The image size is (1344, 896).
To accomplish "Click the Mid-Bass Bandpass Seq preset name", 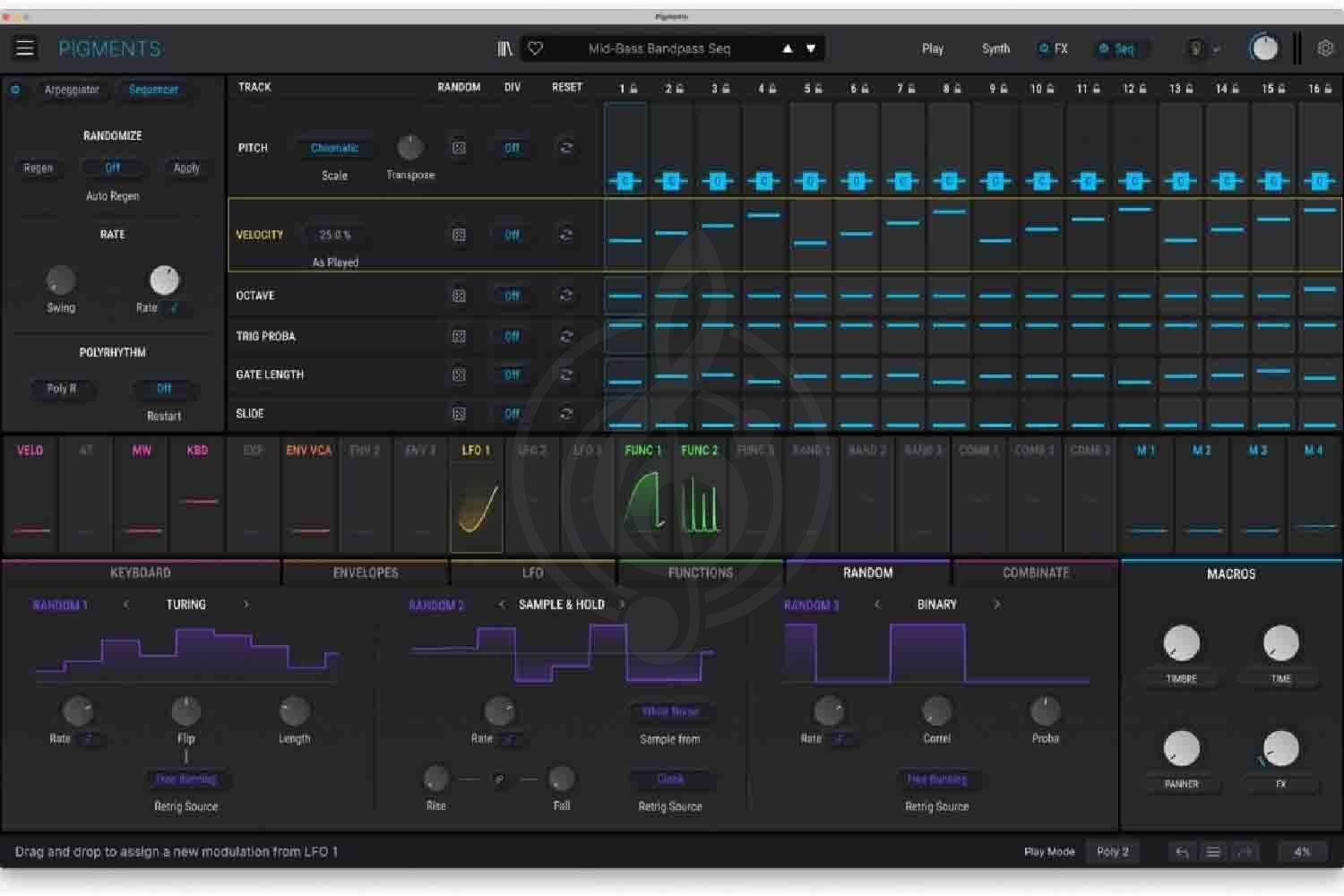I will [x=659, y=48].
